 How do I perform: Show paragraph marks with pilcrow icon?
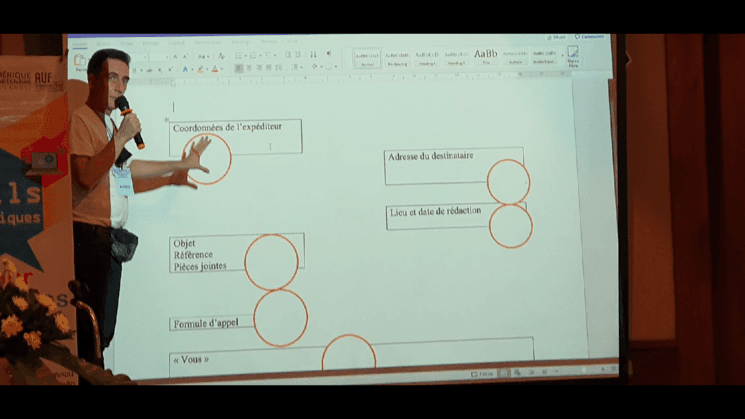tap(327, 55)
